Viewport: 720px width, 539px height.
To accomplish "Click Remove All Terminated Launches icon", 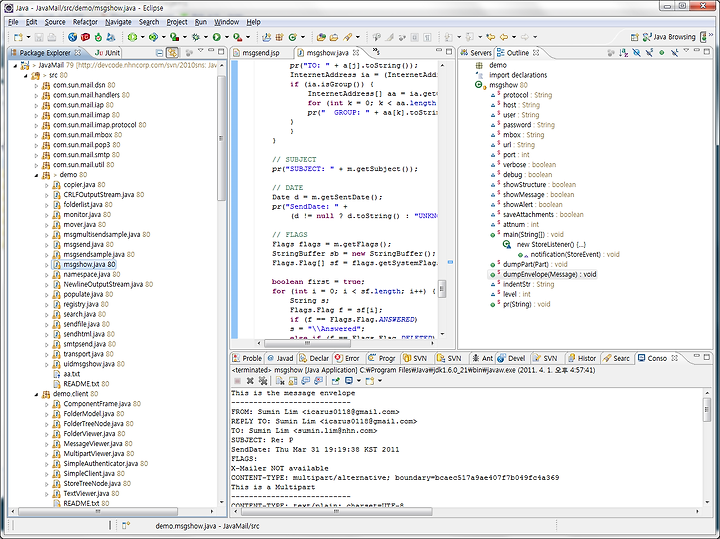I will (x=263, y=381).
